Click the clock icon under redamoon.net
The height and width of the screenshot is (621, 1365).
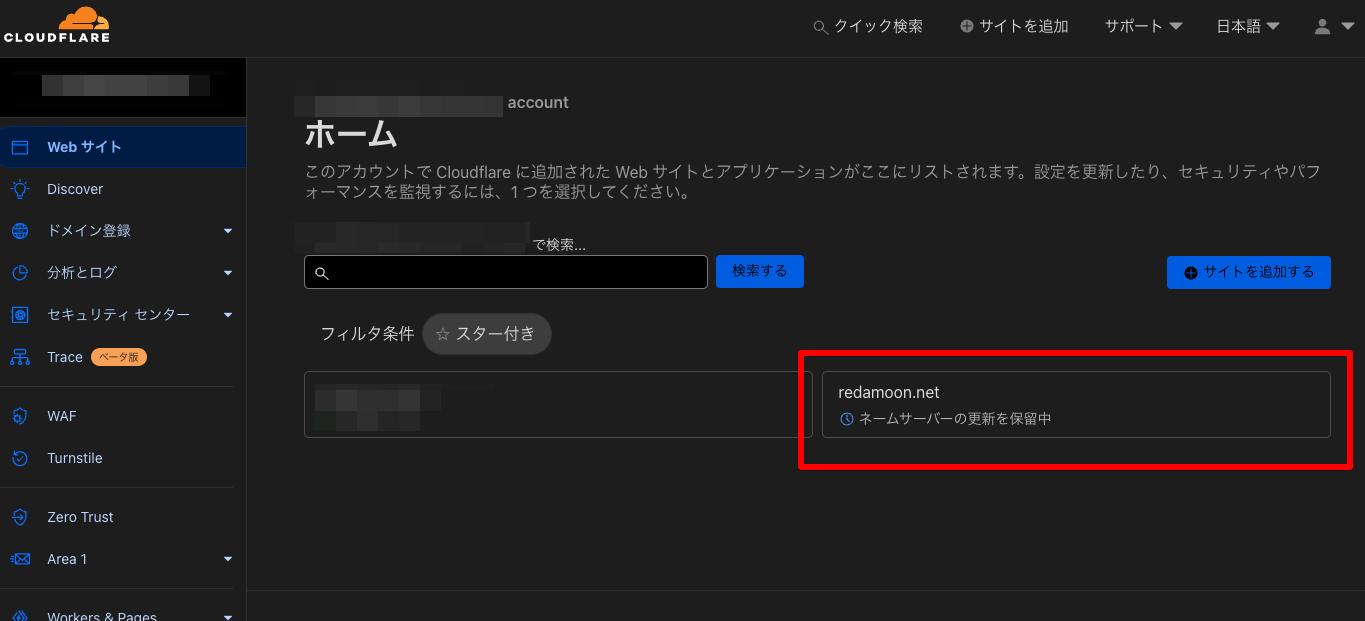(846, 419)
